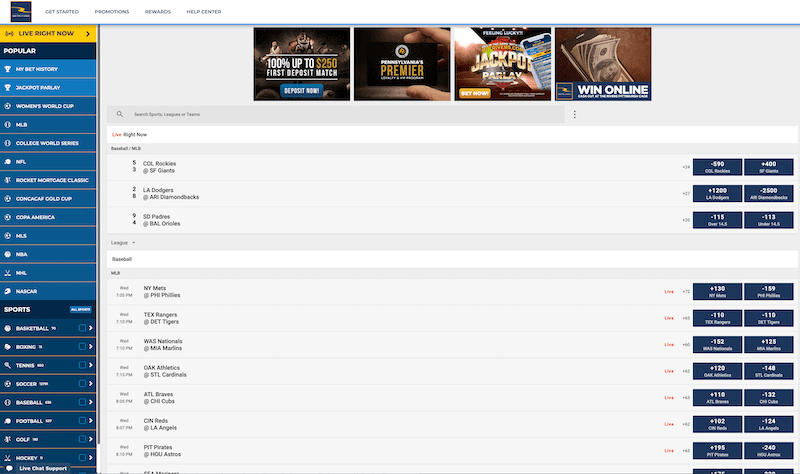Viewport: 800px width, 474px height.
Task: Open Live Right Now in sidebar
Action: click(48, 34)
